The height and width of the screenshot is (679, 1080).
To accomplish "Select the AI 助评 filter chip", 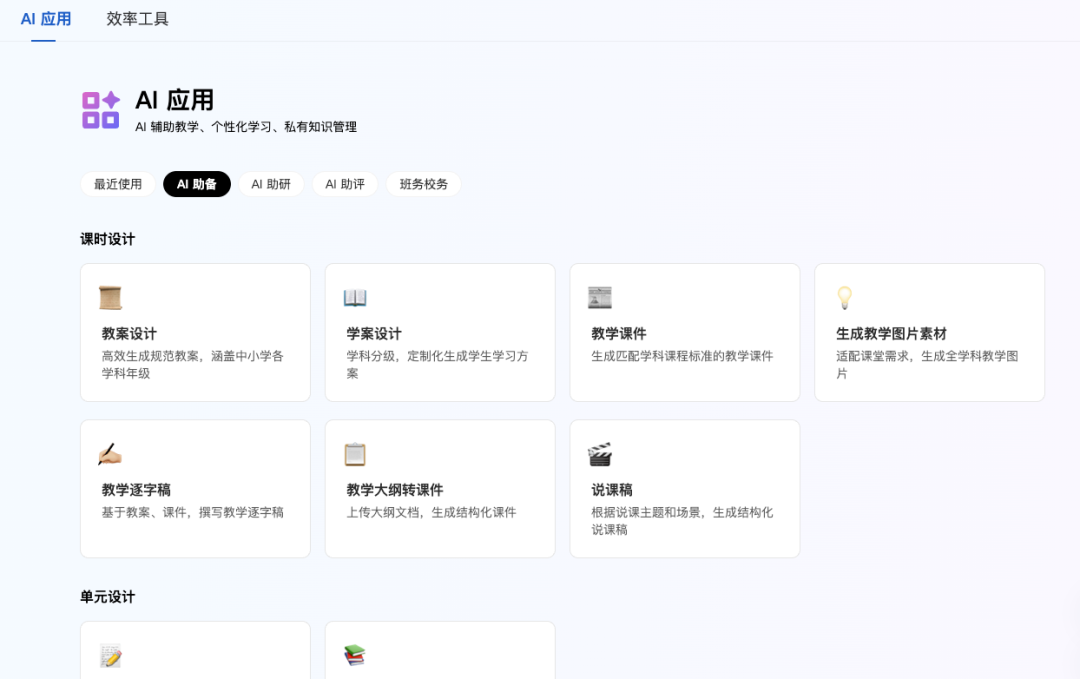I will point(344,184).
